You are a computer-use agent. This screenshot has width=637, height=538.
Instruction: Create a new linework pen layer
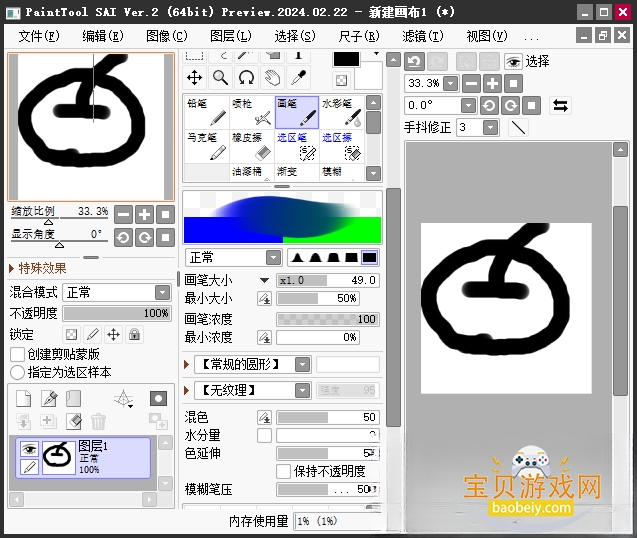point(49,399)
